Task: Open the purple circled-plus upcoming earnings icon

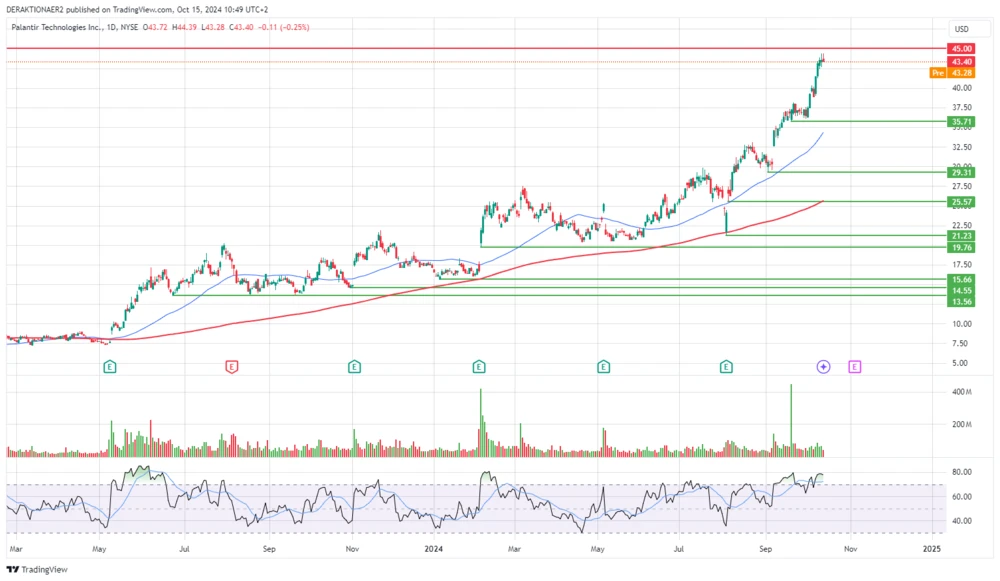Action: 822,366
